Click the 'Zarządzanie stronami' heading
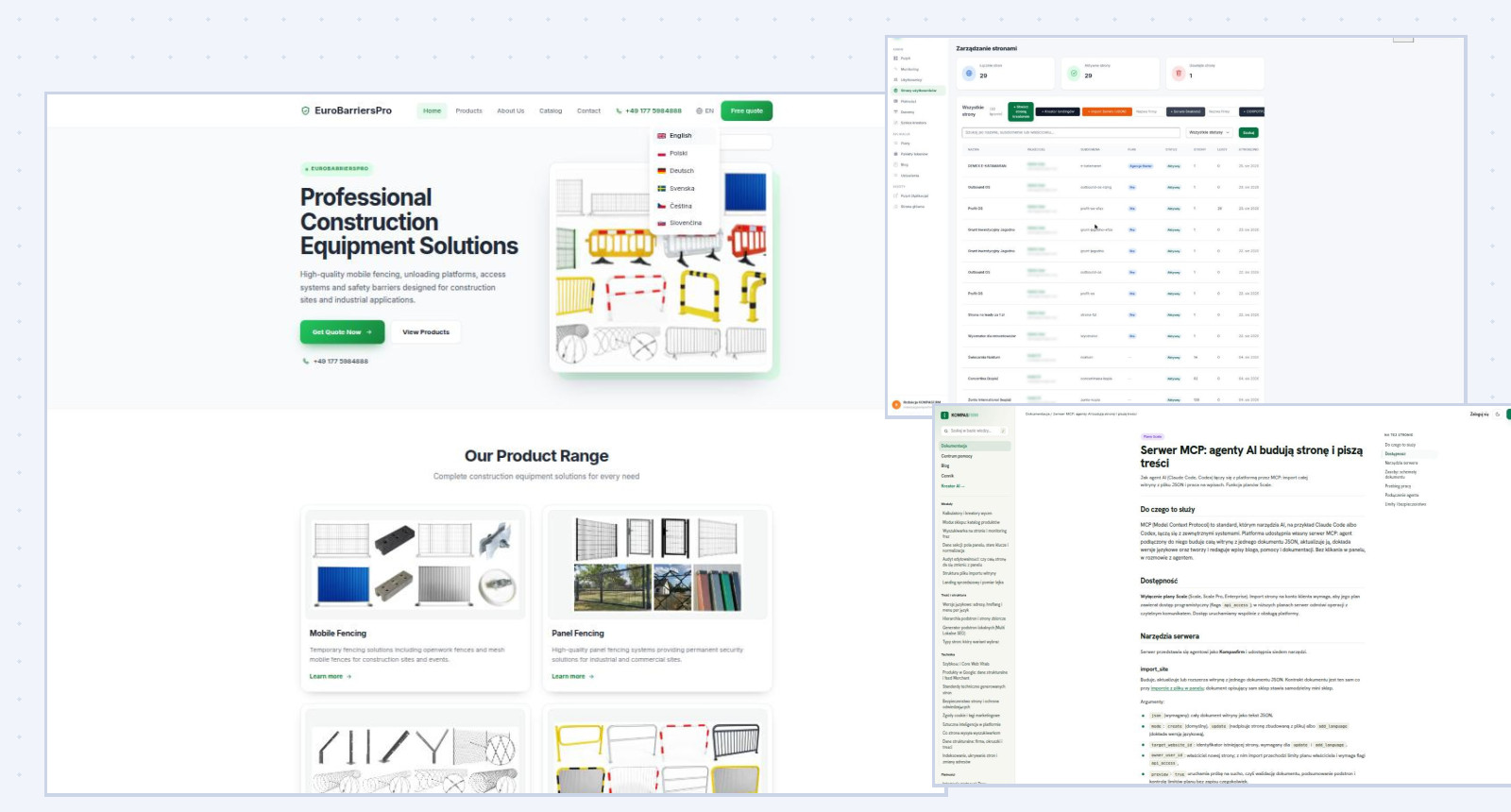The width and height of the screenshot is (1511, 812). [x=986, y=48]
